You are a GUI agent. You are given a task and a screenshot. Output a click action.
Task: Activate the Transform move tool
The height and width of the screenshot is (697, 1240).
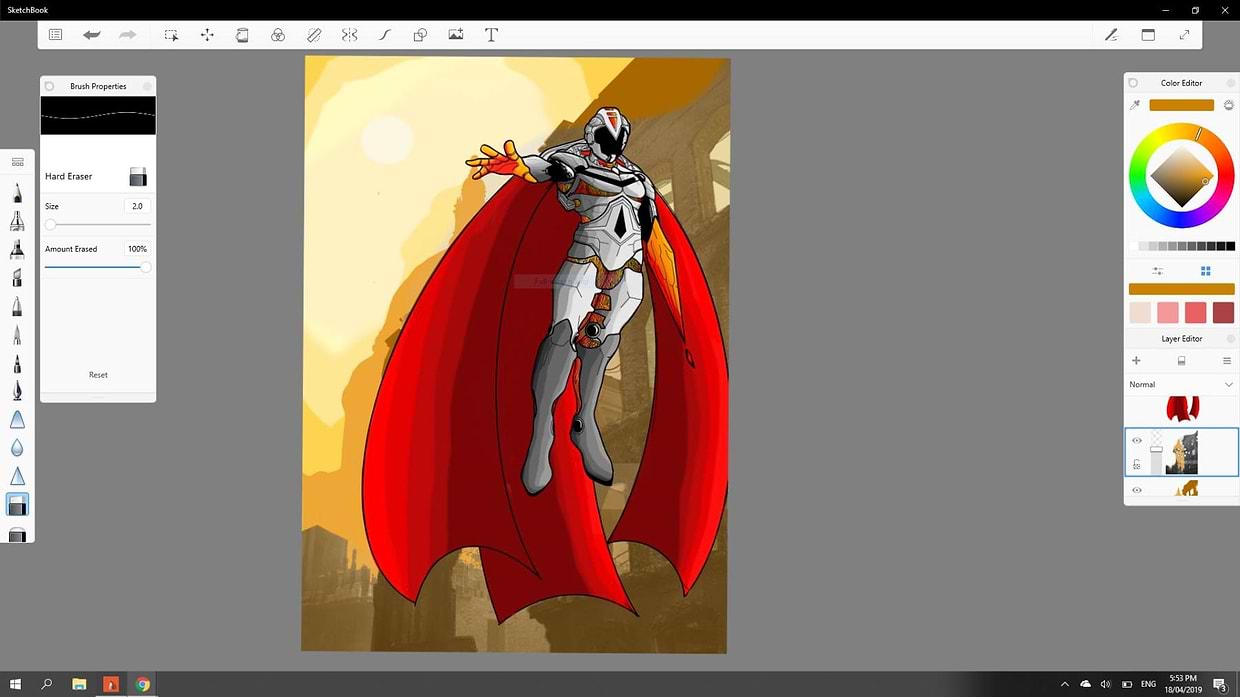pyautogui.click(x=207, y=35)
